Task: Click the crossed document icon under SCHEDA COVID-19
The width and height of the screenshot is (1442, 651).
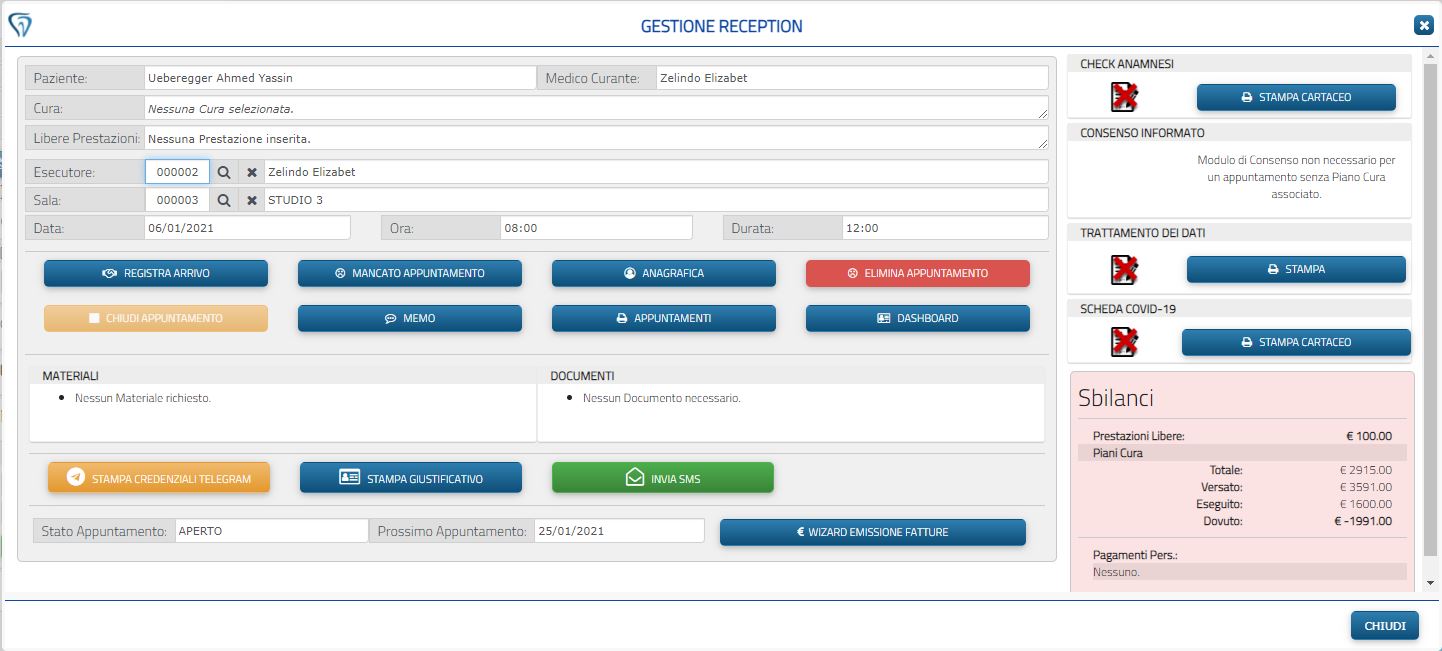Action: (1122, 341)
